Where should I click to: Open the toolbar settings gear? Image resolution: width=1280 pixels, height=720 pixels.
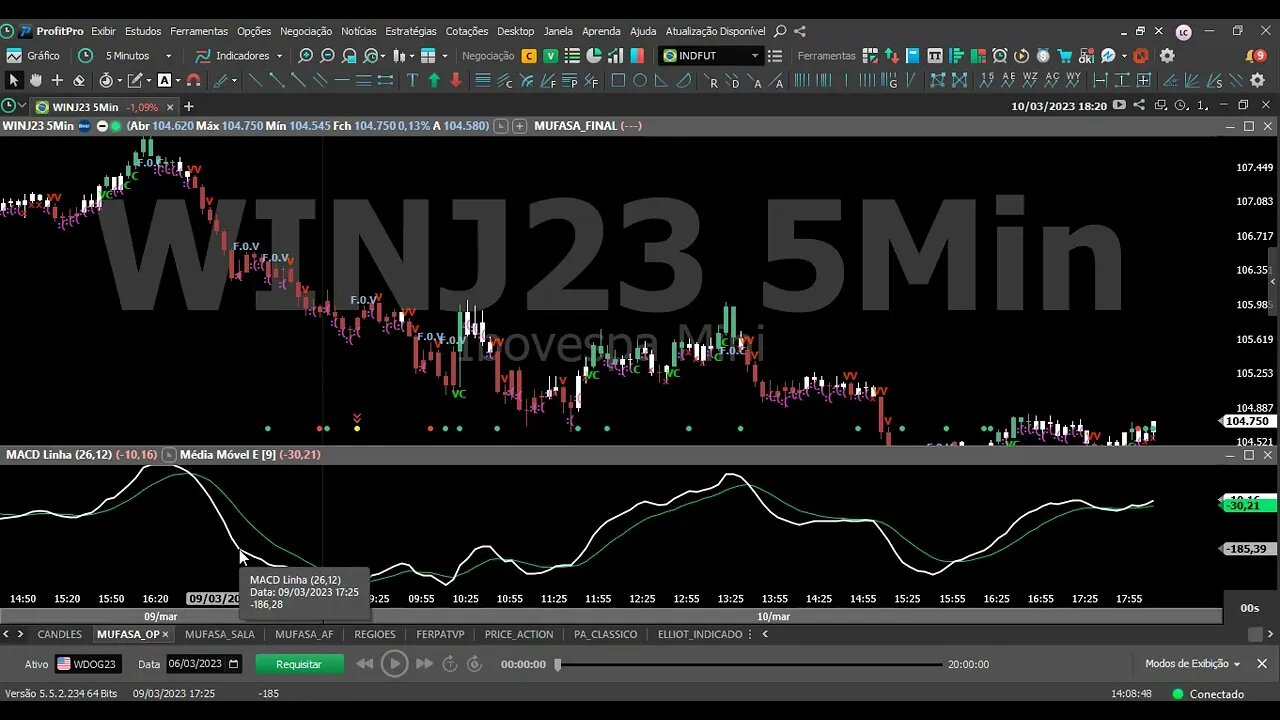click(1166, 56)
